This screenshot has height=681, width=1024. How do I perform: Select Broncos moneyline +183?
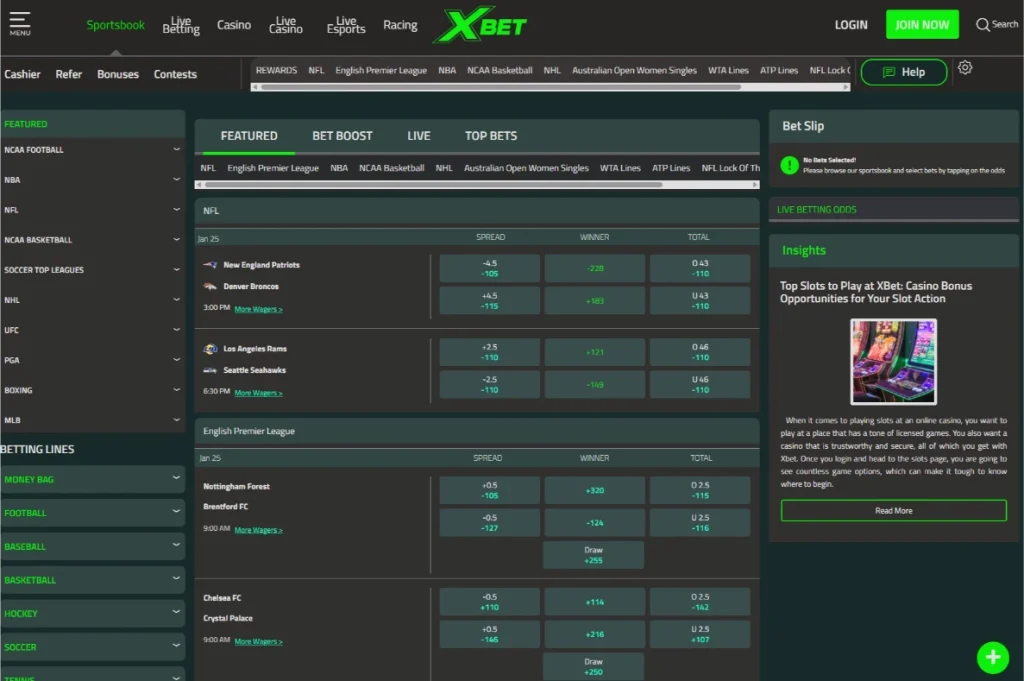click(x=594, y=301)
